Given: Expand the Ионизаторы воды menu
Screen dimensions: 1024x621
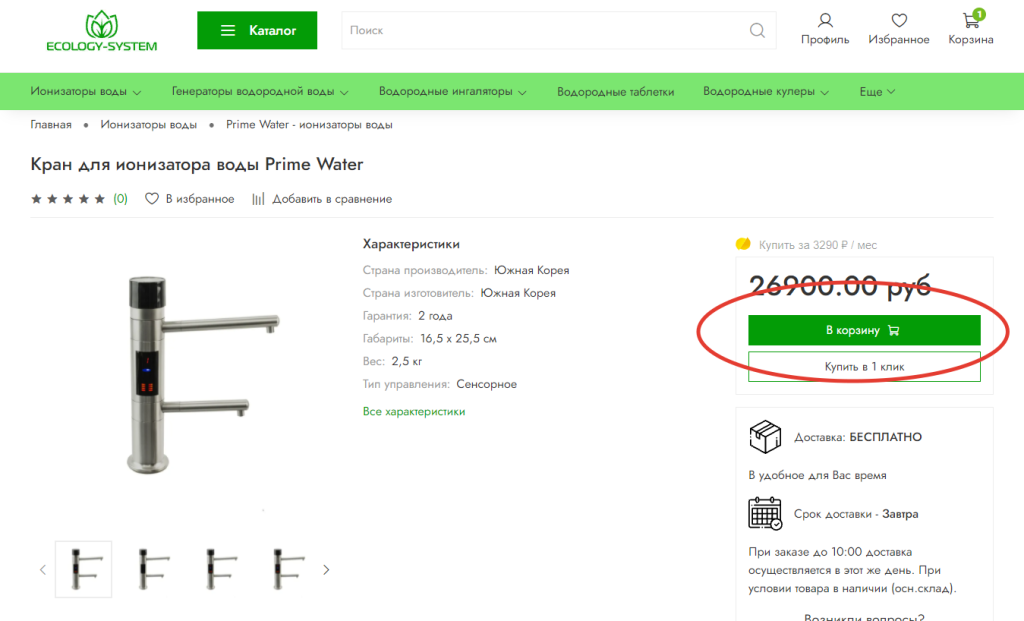Looking at the screenshot, I should 86,91.
